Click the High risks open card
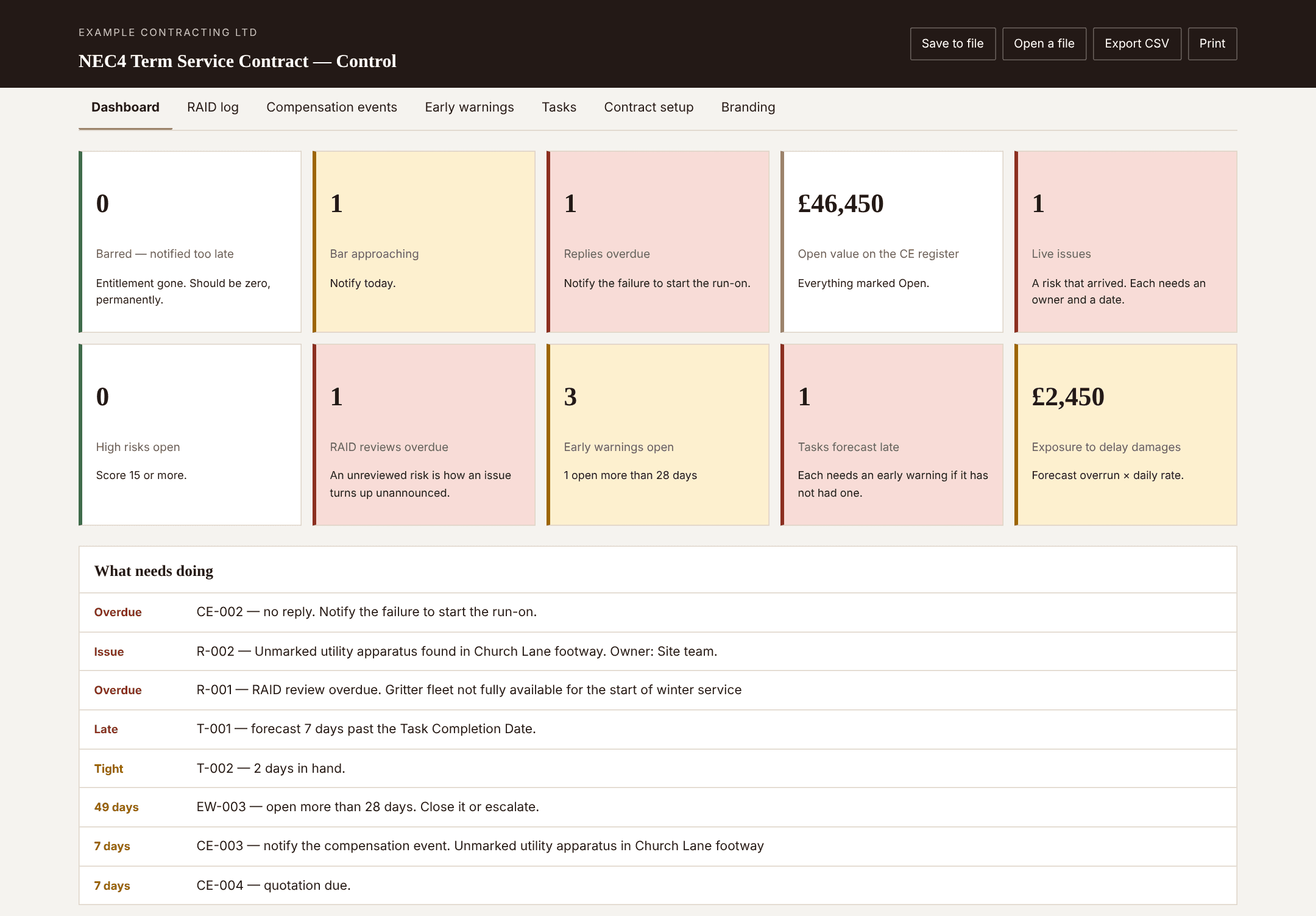 [x=190, y=435]
